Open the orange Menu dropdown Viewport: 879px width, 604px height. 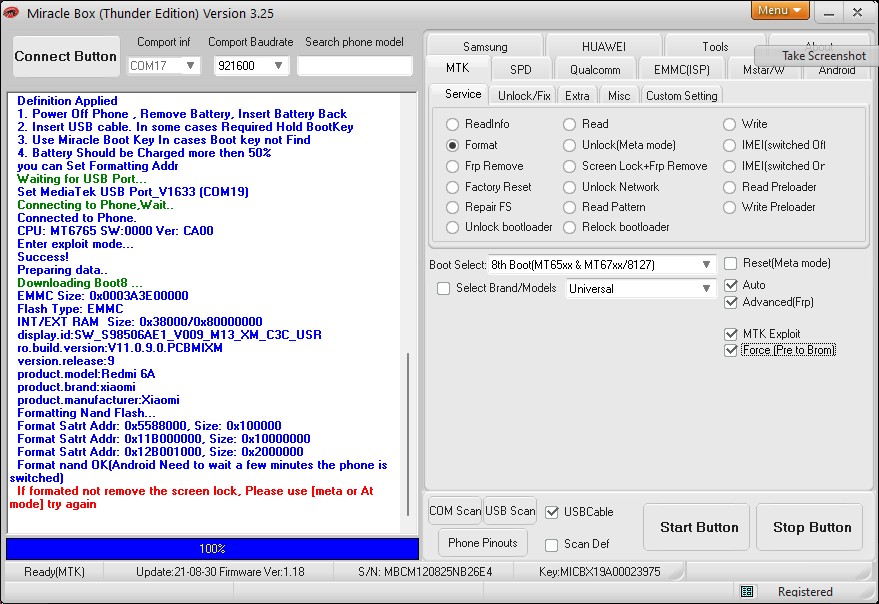(779, 11)
